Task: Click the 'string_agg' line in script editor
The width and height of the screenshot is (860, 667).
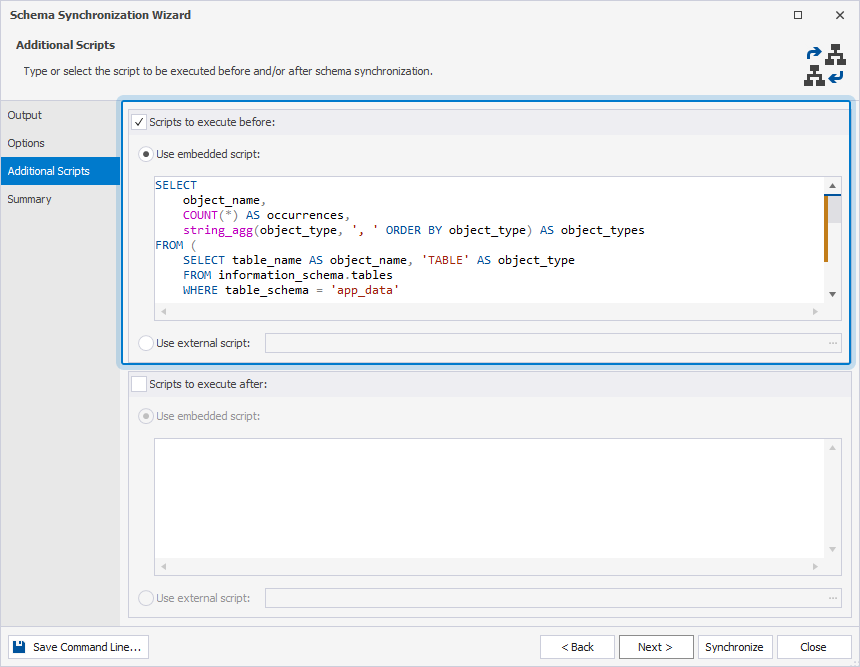Action: pyautogui.click(x=414, y=230)
